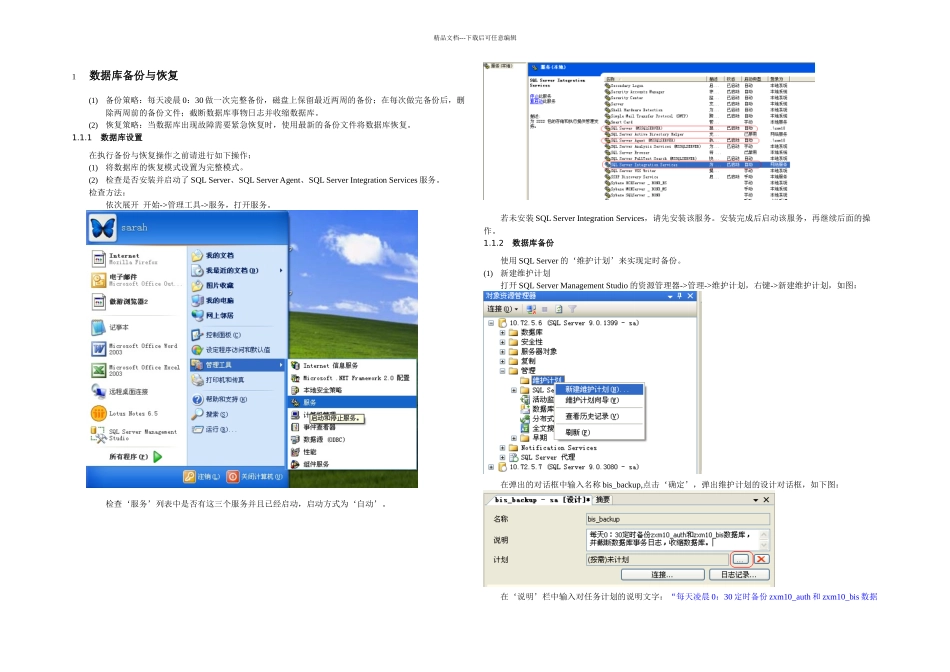Open 控制面板 control panel icon
Image resolution: width=950 pixels, height=672 pixels.
(197, 334)
